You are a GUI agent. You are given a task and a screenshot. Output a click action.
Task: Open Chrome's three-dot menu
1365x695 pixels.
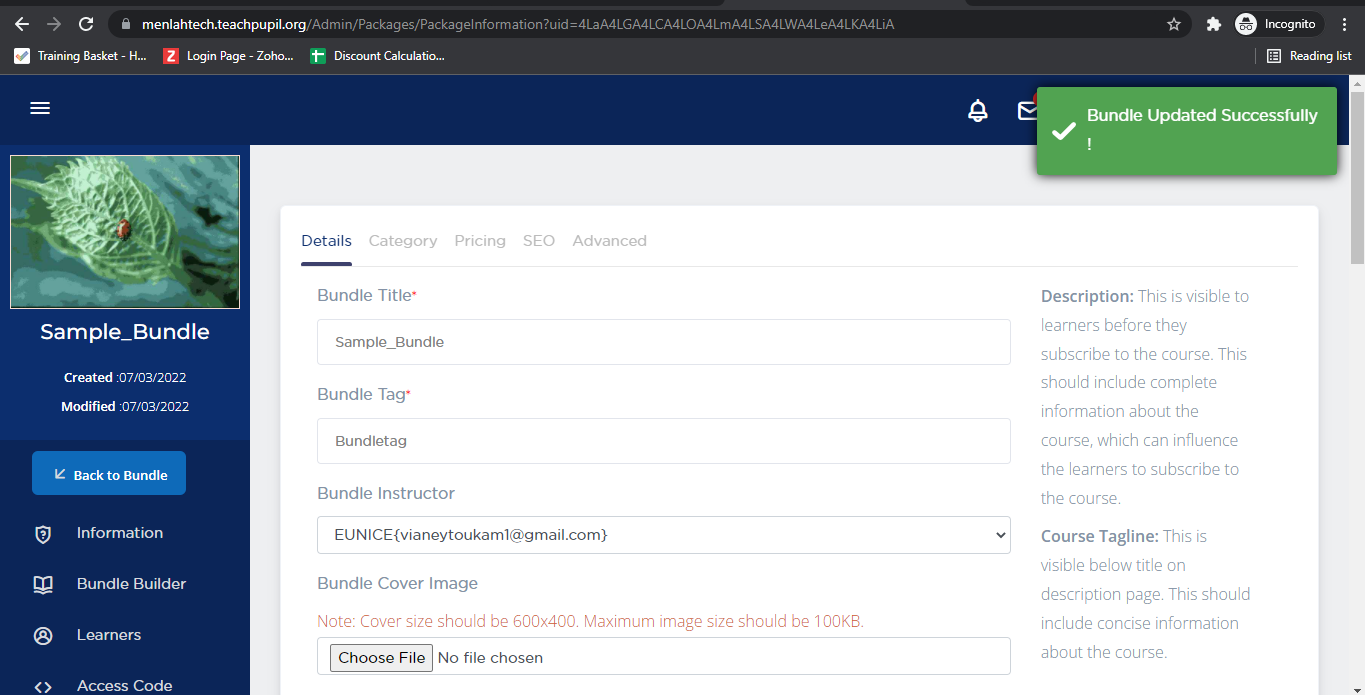click(x=1344, y=24)
